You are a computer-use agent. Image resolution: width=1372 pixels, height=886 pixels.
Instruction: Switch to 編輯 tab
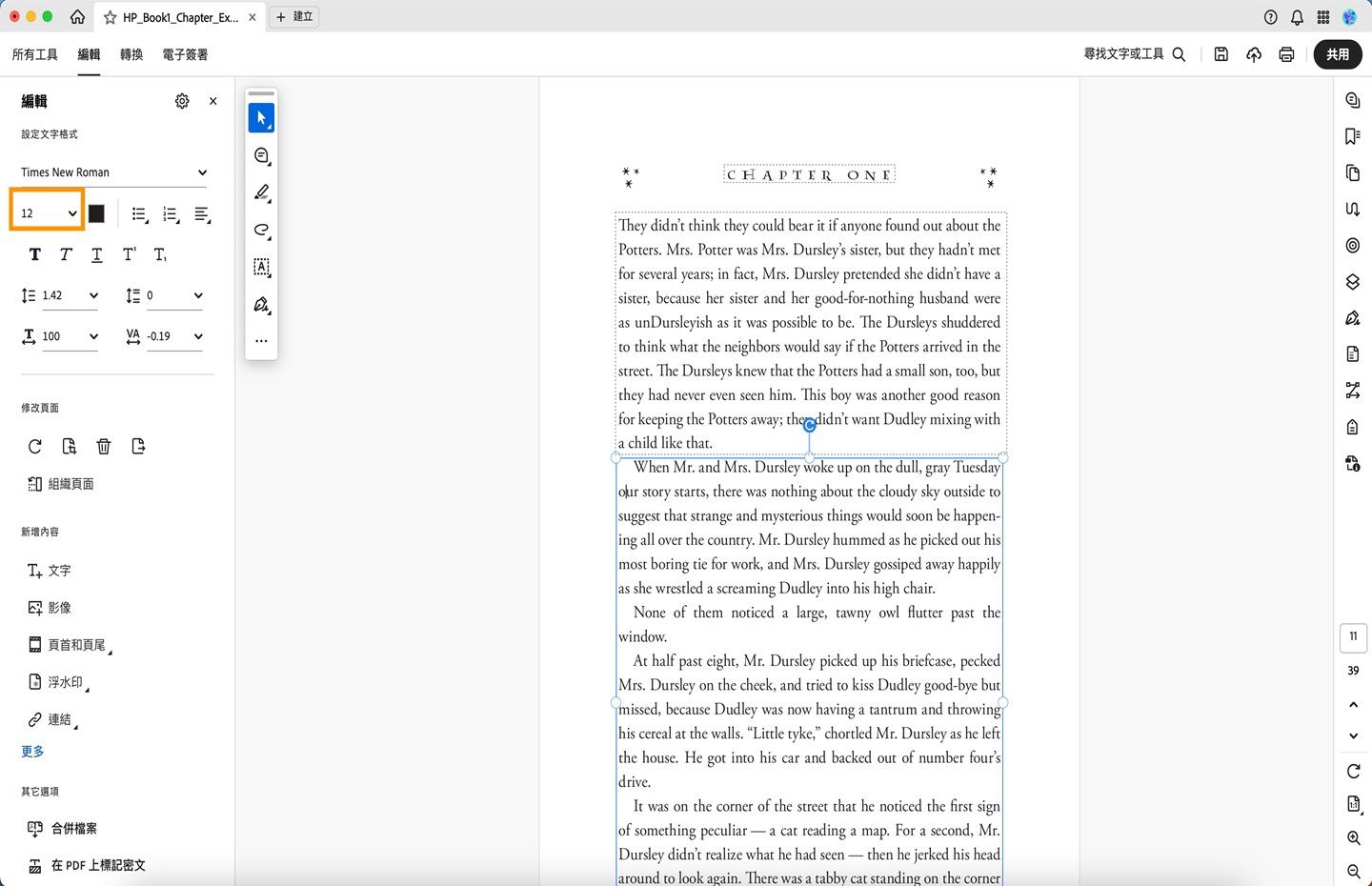[x=89, y=54]
